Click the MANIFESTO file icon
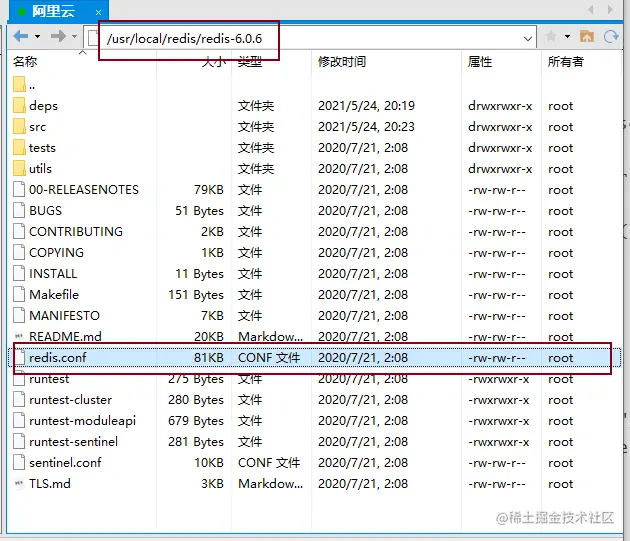This screenshot has width=630, height=541. point(19,315)
